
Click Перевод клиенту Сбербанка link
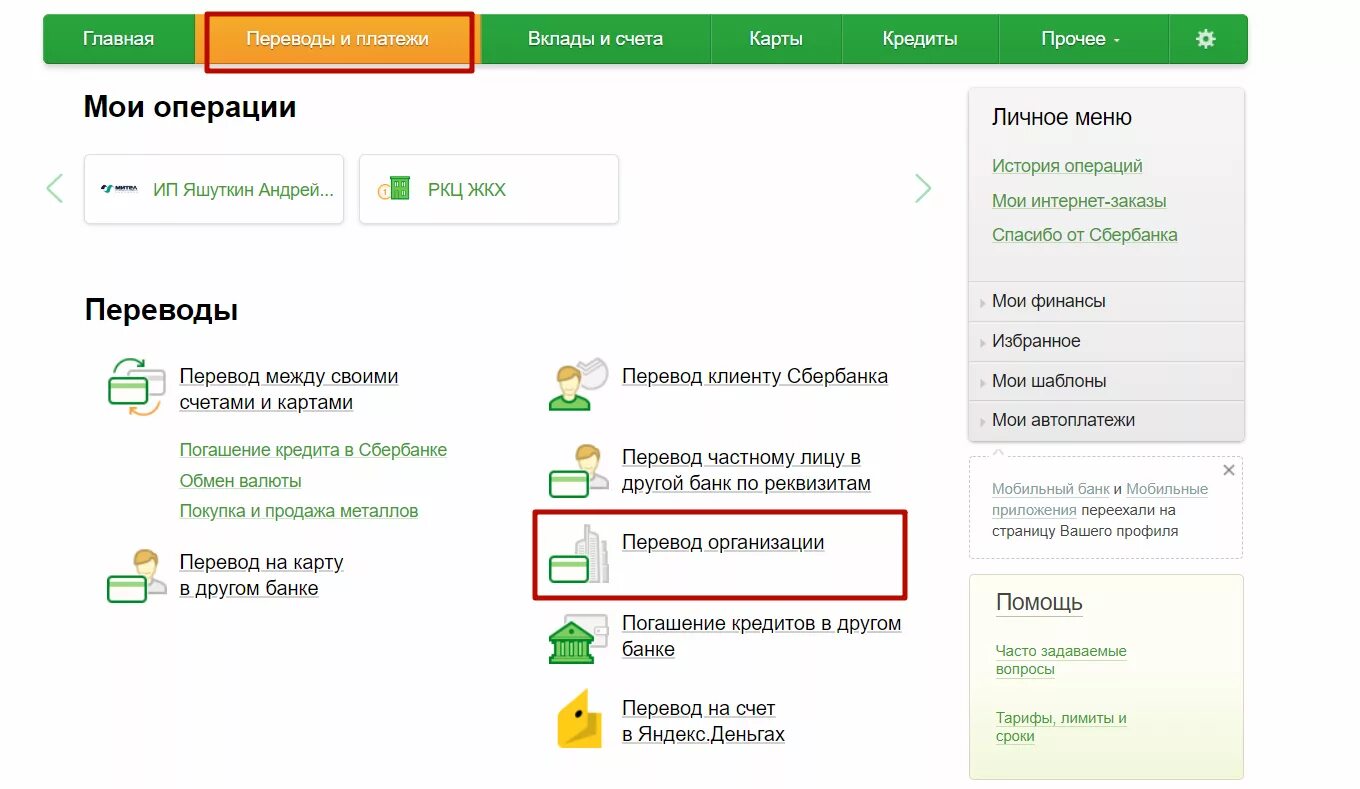pos(755,377)
